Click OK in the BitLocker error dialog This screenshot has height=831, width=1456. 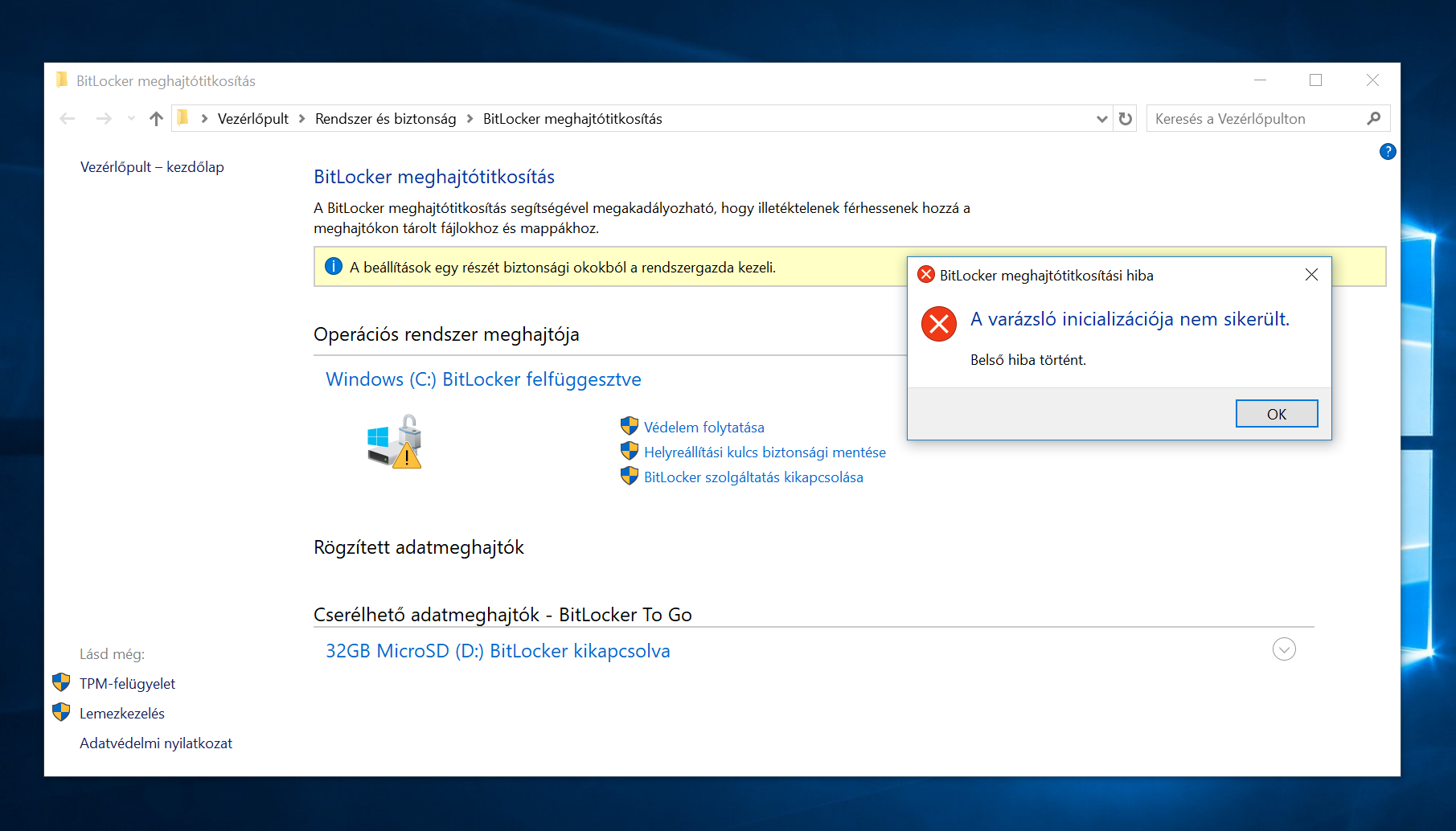pos(1277,414)
